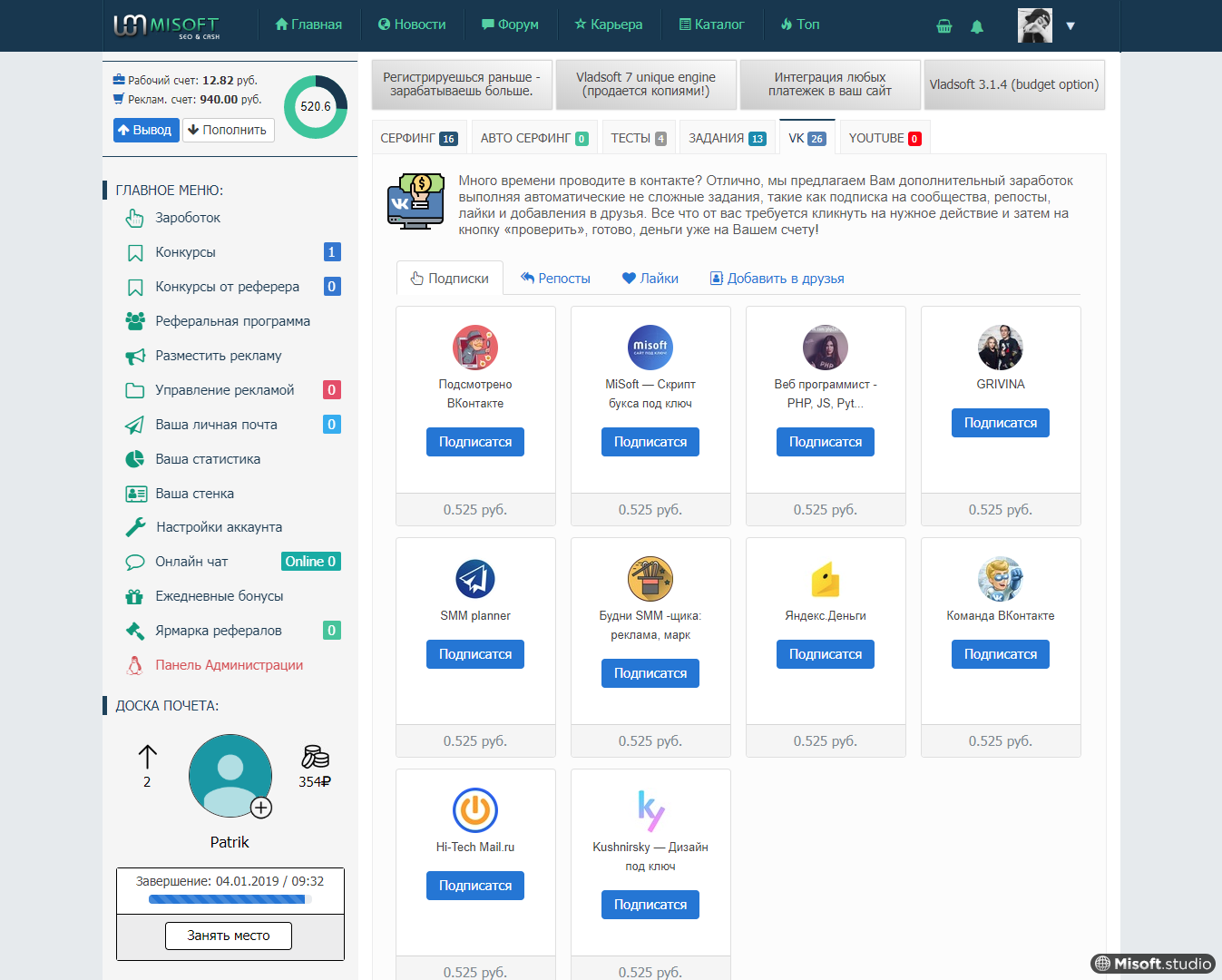Open Форум in top navigation
Image resolution: width=1222 pixels, height=980 pixels.
(510, 24)
